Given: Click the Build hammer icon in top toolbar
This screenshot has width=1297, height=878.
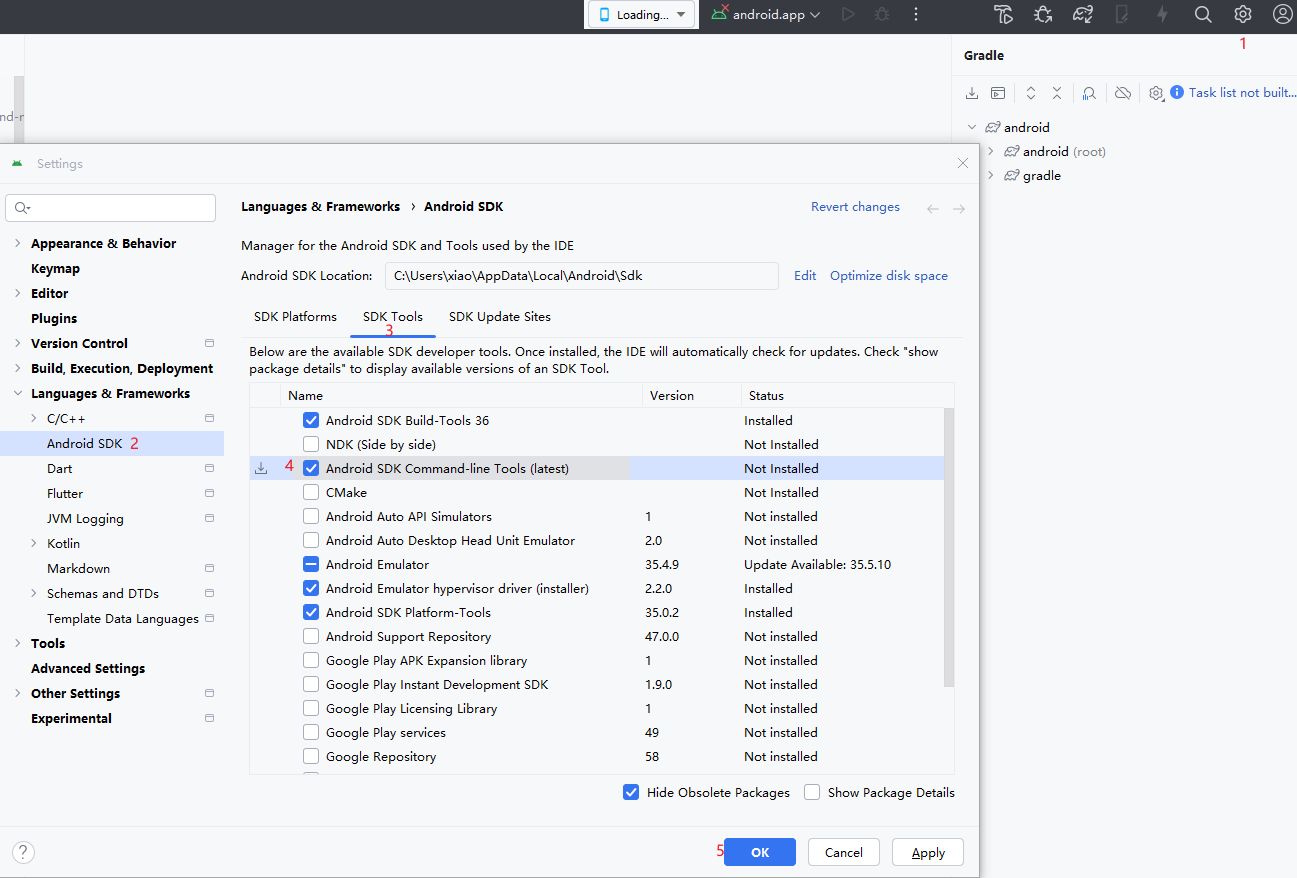Looking at the screenshot, I should click(x=1004, y=14).
